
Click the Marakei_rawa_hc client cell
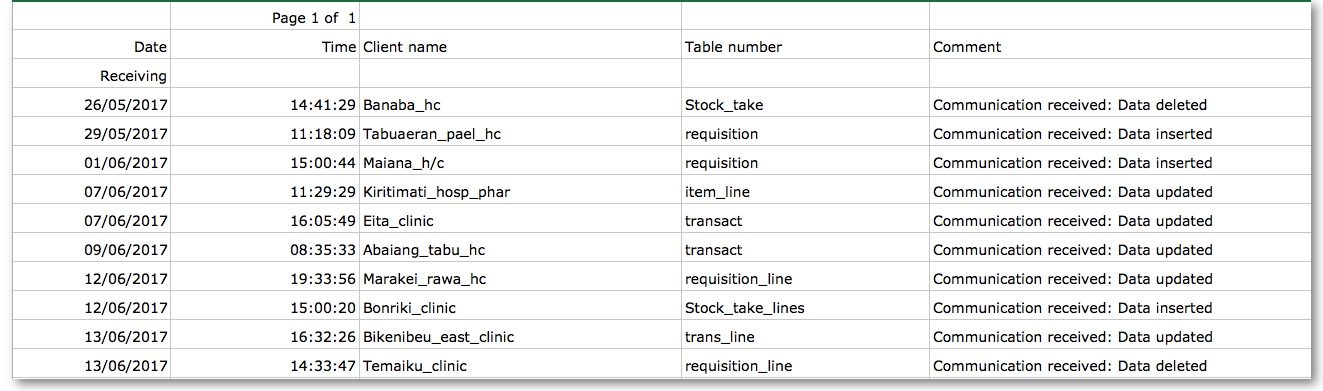520,279
